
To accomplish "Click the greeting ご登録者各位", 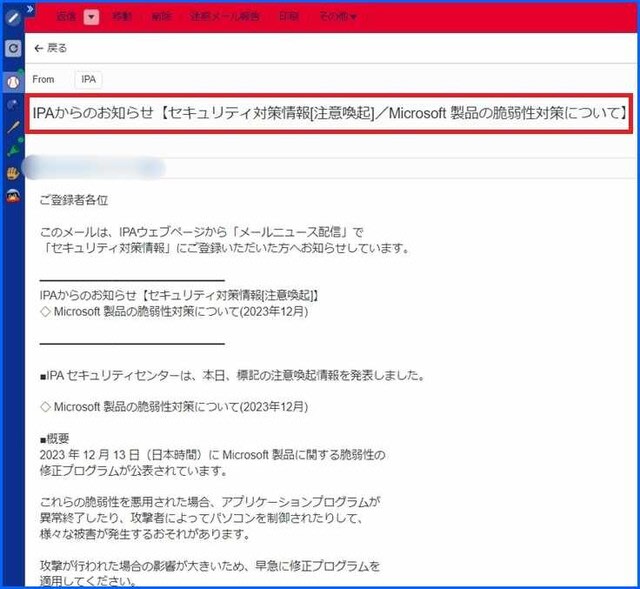I will point(74,200).
